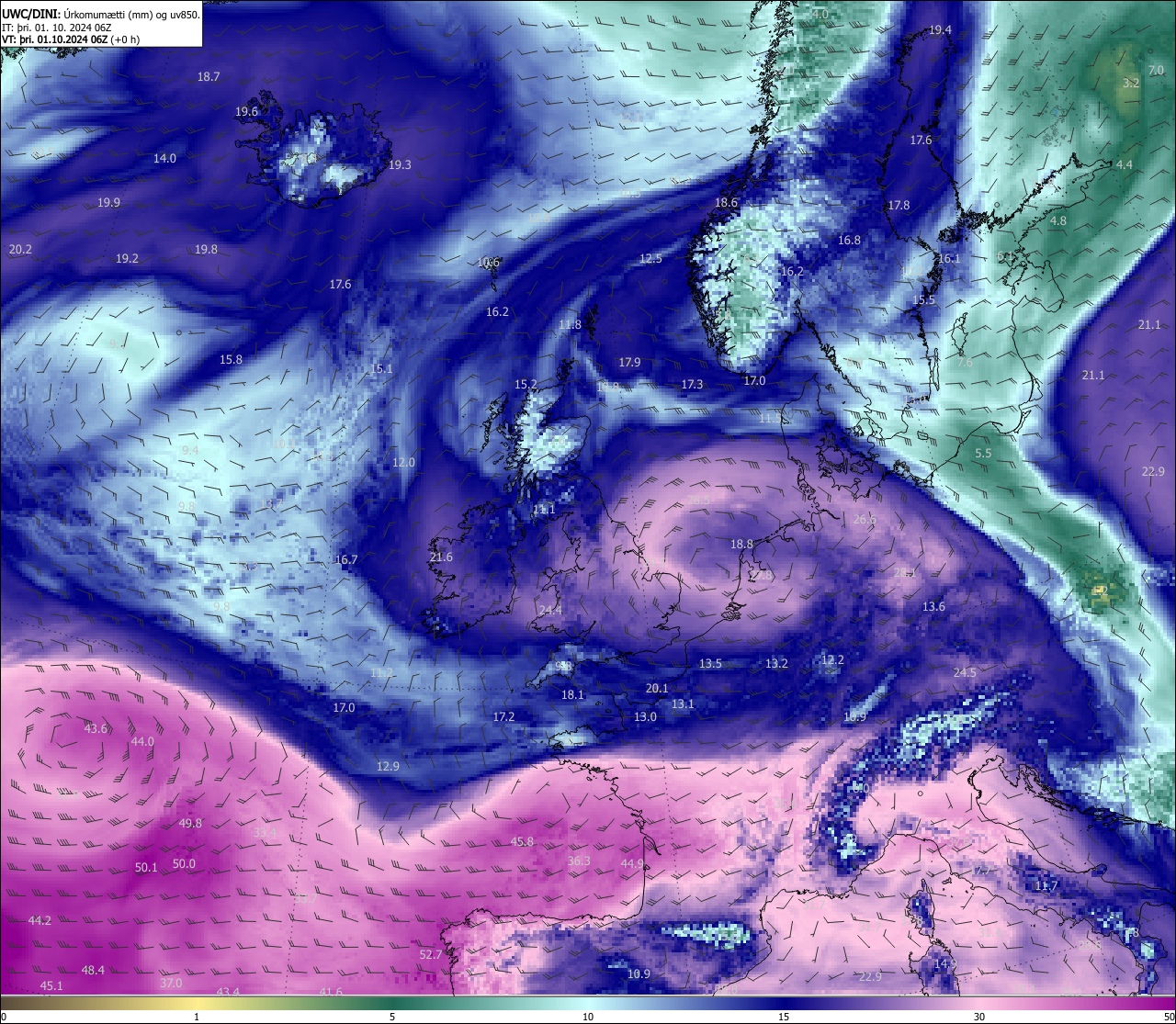
Task: Click the "17.3" value label
Action: click(x=692, y=385)
